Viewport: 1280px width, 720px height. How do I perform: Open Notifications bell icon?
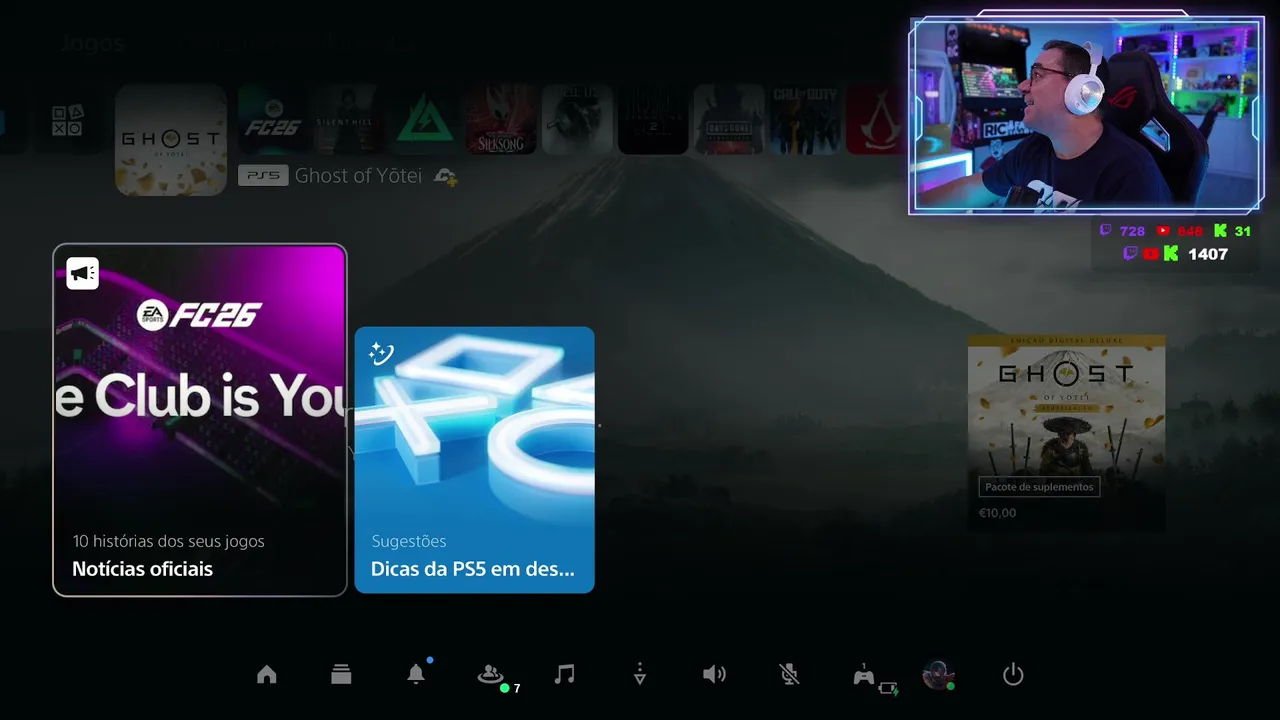(x=416, y=674)
